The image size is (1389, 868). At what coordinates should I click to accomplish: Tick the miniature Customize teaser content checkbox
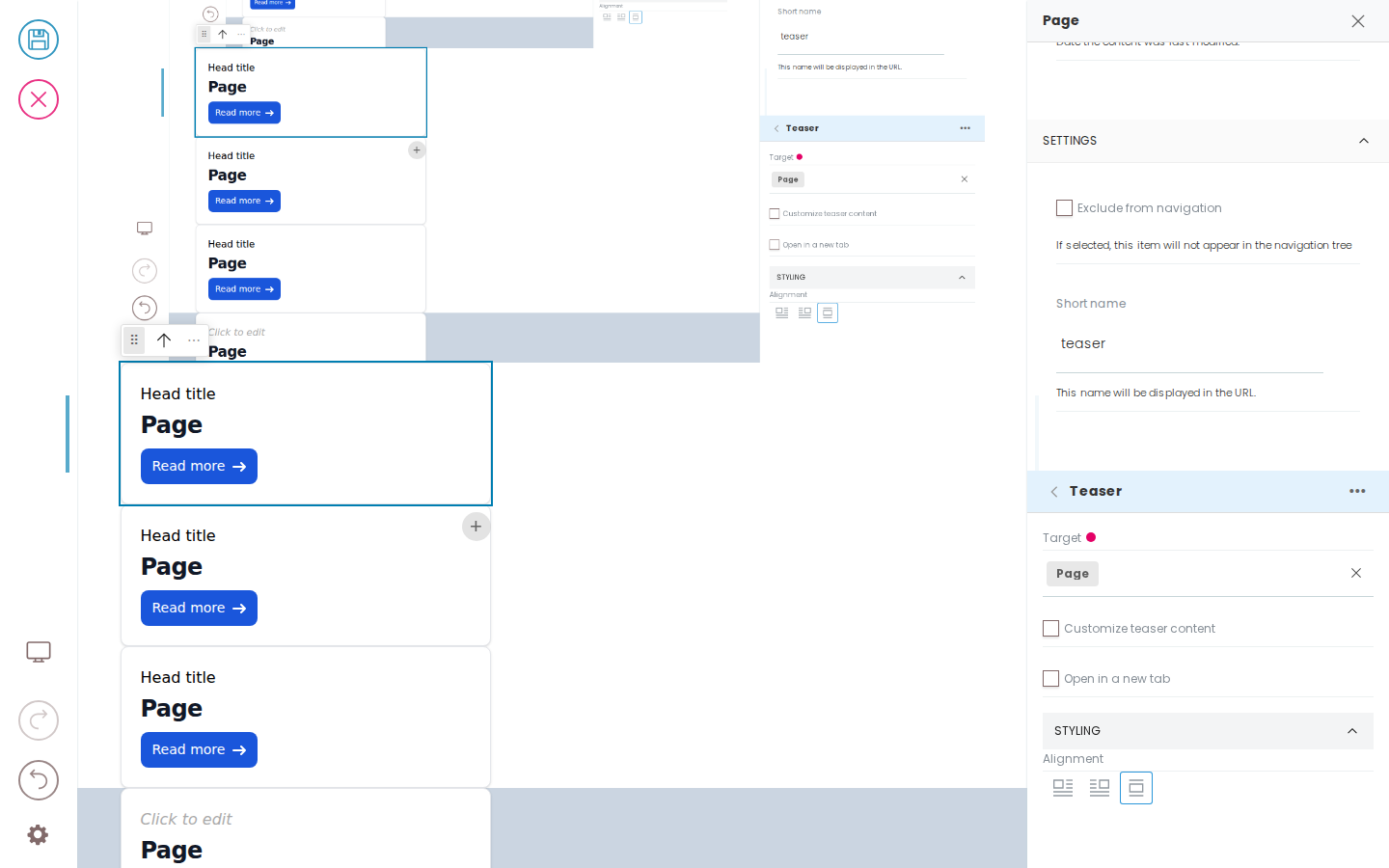(x=775, y=214)
